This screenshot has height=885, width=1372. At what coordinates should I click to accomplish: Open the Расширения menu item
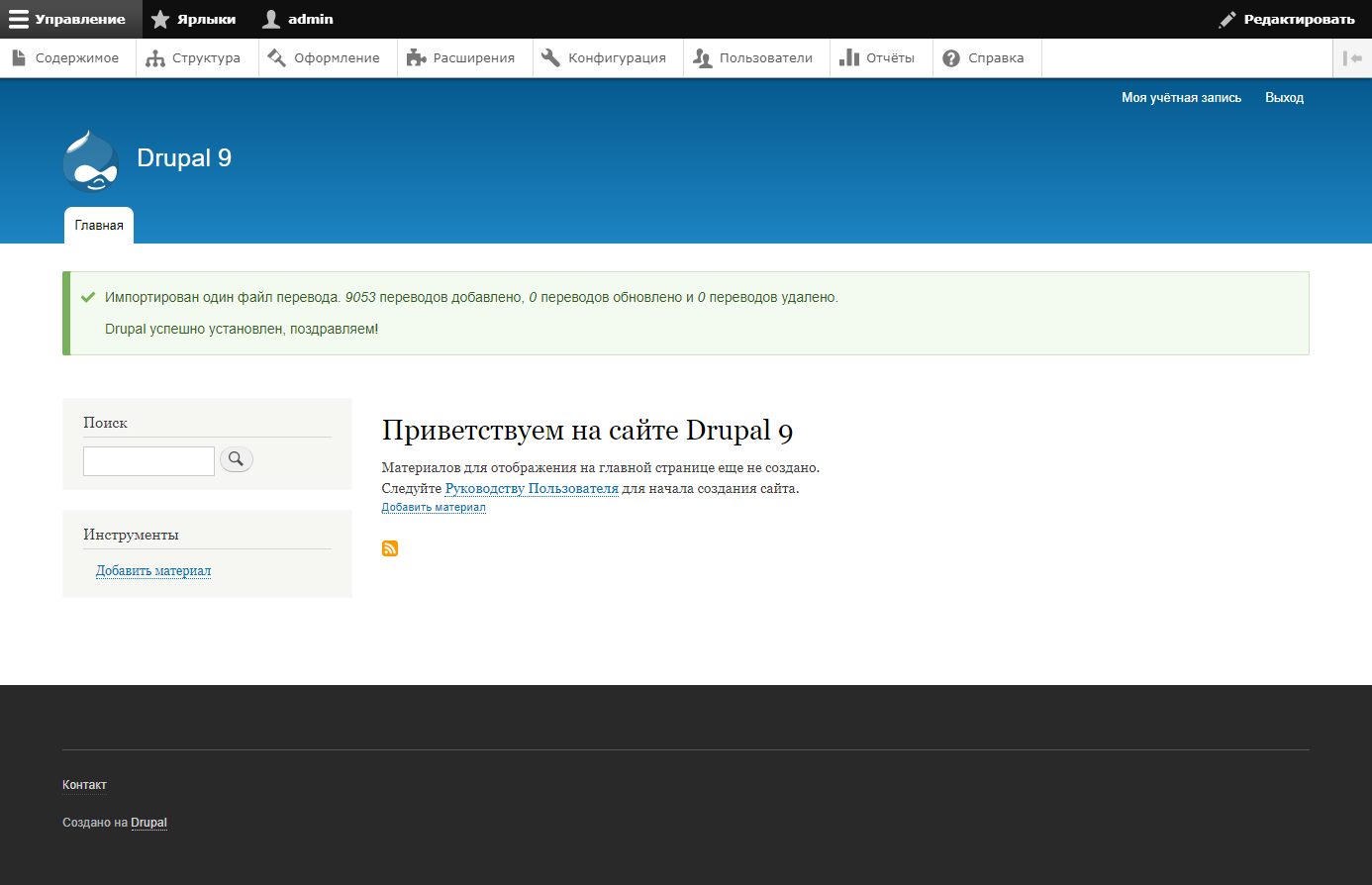point(464,58)
